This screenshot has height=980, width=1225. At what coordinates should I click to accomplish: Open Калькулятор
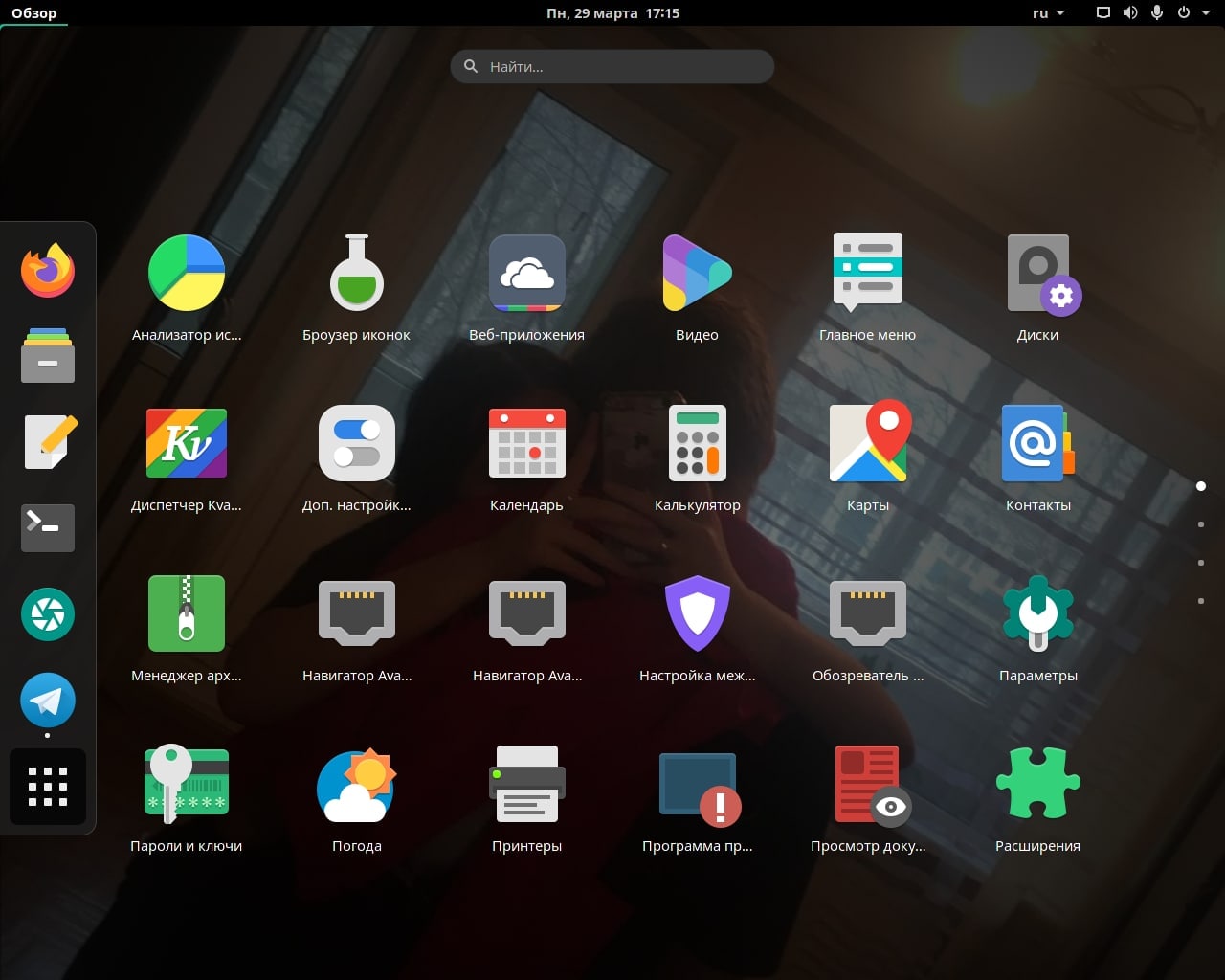(x=698, y=457)
